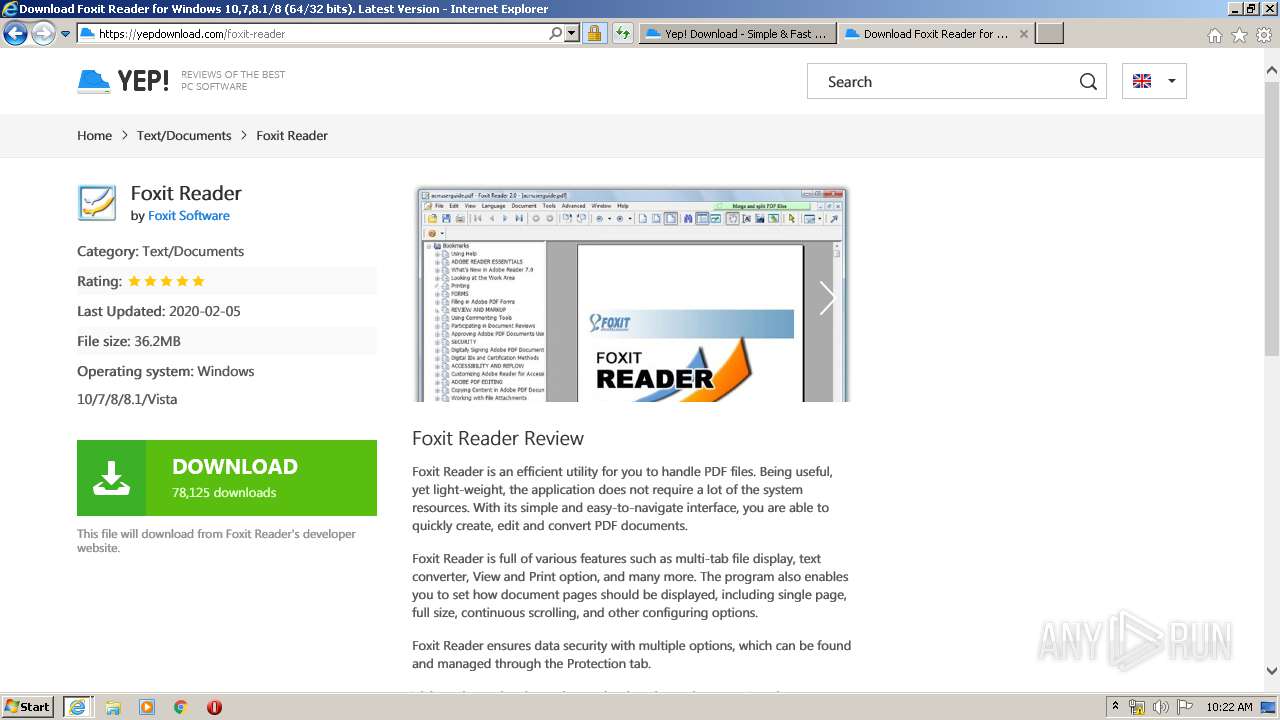Advance screenshot carousel with right chevron

click(x=827, y=297)
